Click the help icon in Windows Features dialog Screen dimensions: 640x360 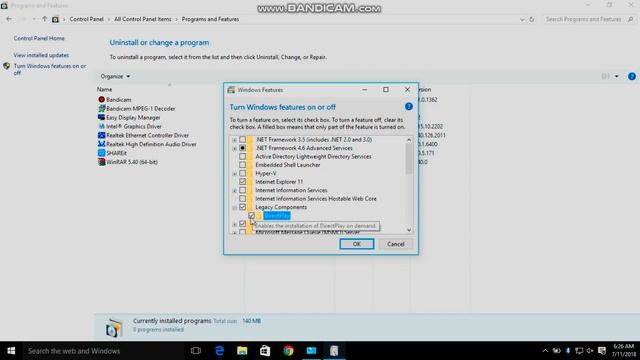[x=409, y=107]
